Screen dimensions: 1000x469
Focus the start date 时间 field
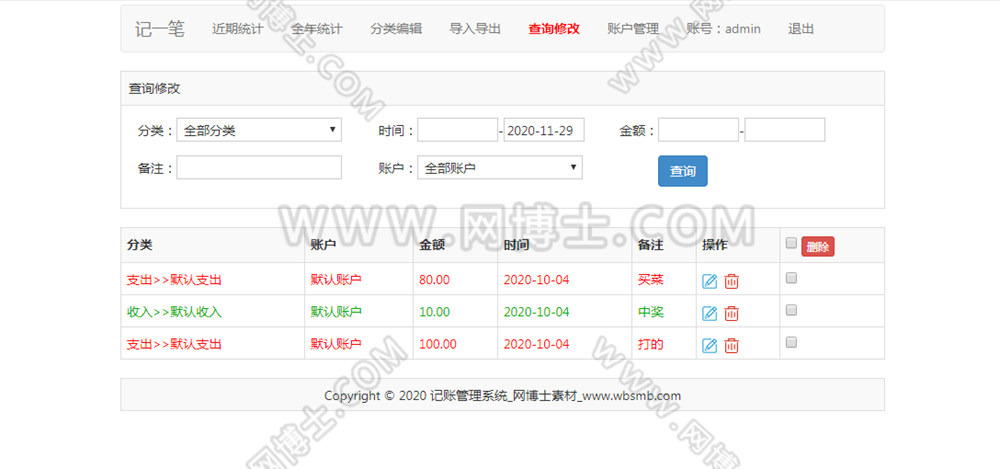click(x=457, y=130)
